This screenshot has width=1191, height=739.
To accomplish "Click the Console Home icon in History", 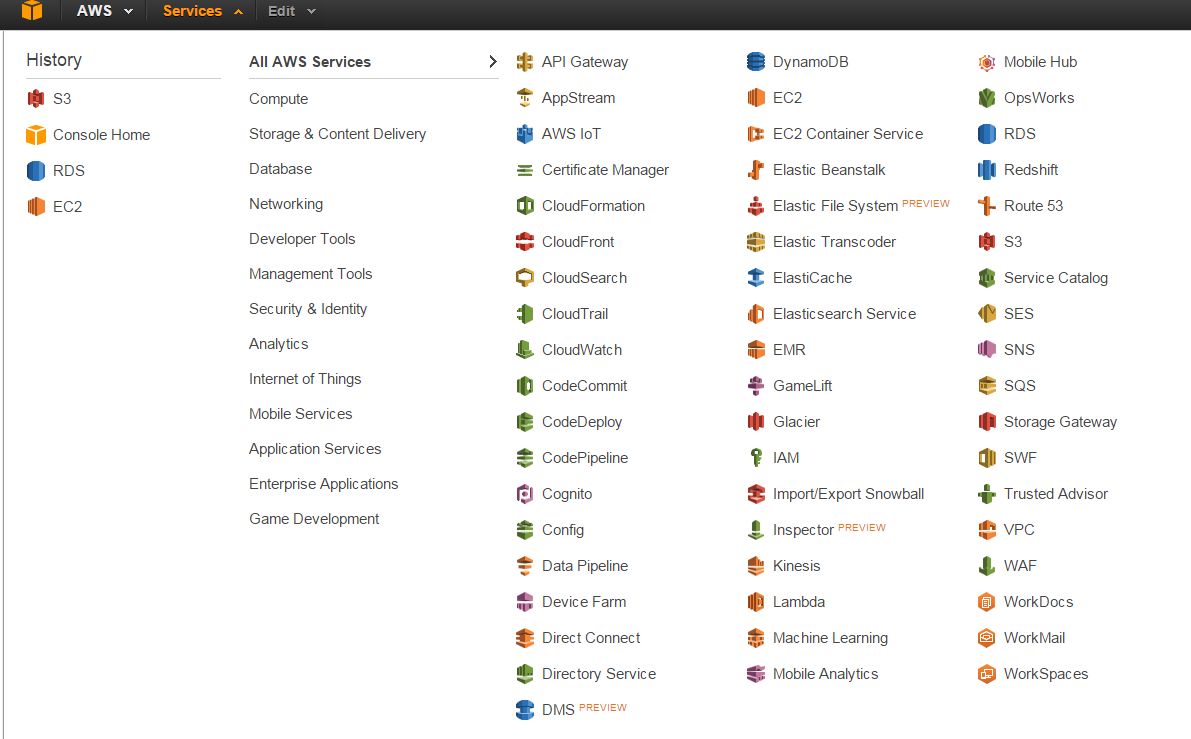I will click(x=36, y=135).
